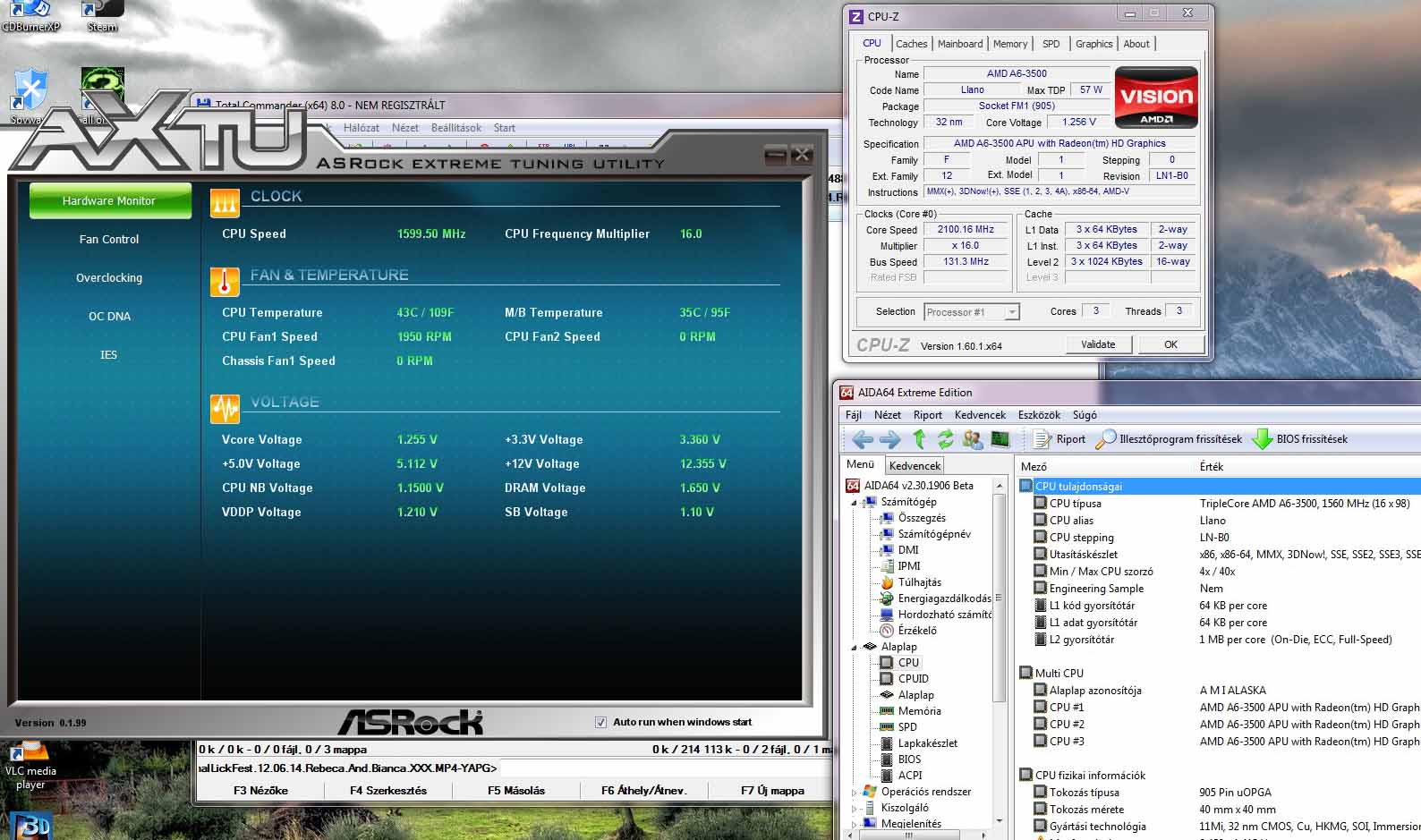The height and width of the screenshot is (840, 1421).
Task: Click BIOS frissítések green arrow button
Action: (1300, 439)
